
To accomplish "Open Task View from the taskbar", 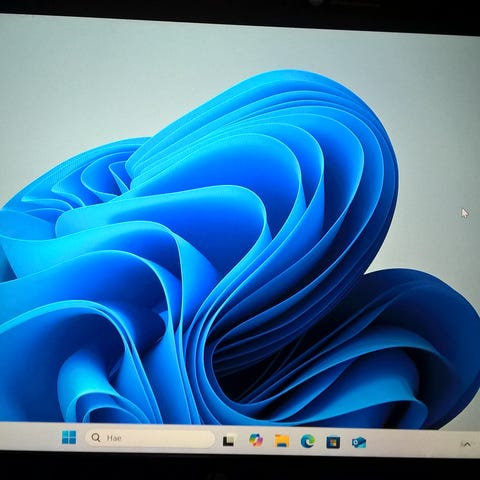I will [x=228, y=441].
